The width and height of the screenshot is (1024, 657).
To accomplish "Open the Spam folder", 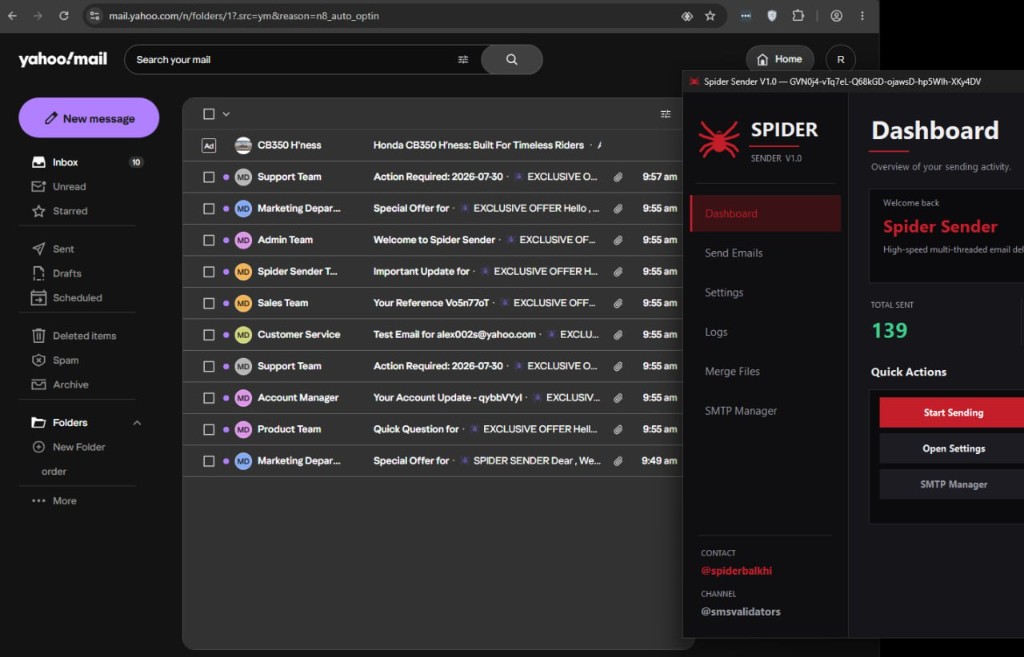I will tap(65, 361).
